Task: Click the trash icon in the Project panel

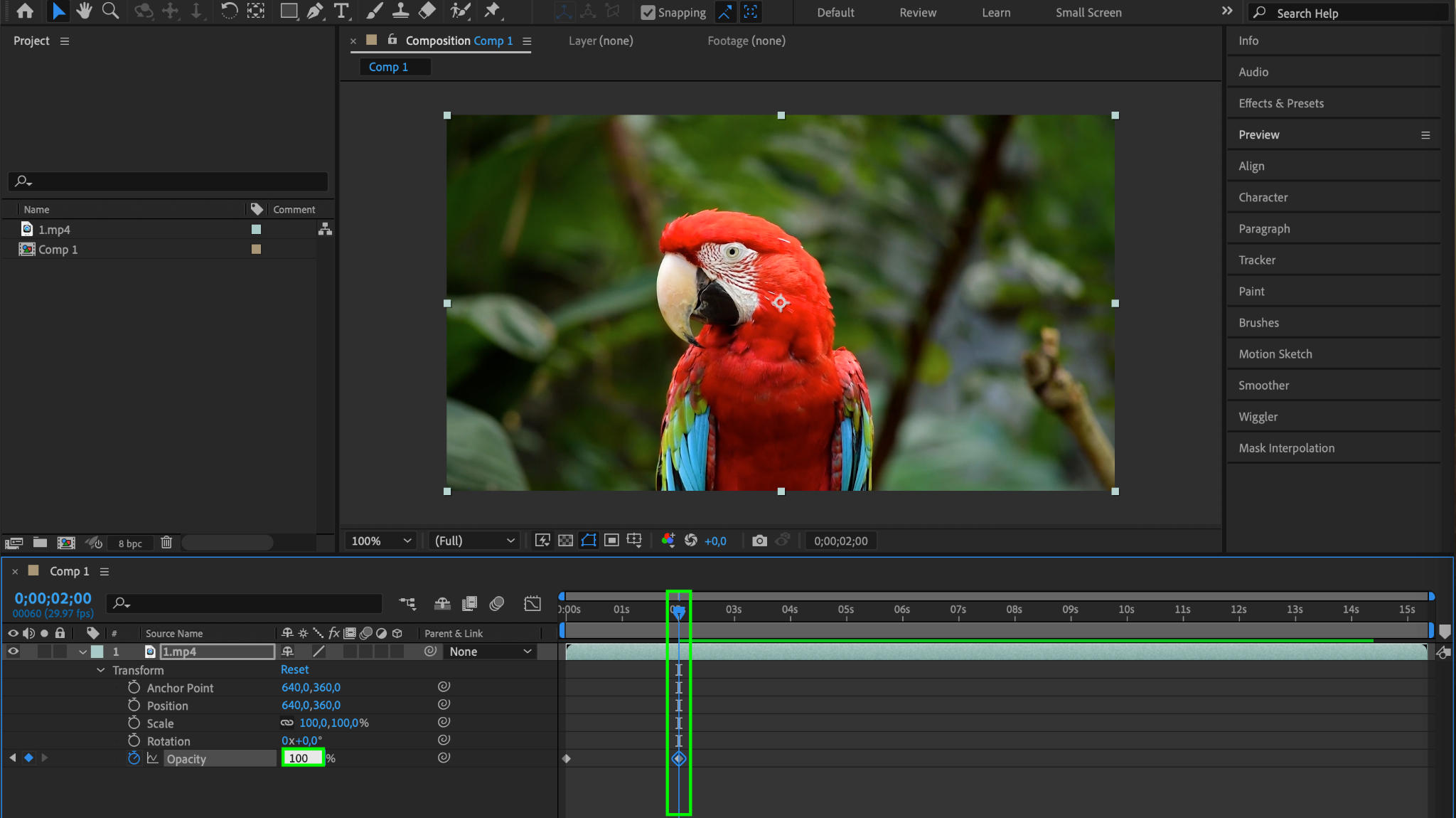Action: click(166, 543)
